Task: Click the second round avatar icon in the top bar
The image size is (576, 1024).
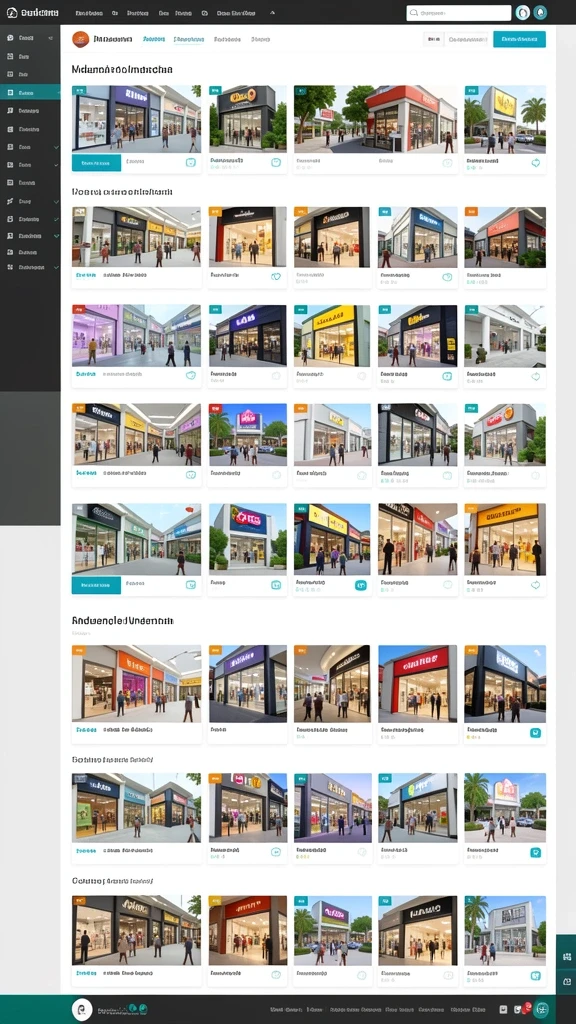Action: pos(540,12)
